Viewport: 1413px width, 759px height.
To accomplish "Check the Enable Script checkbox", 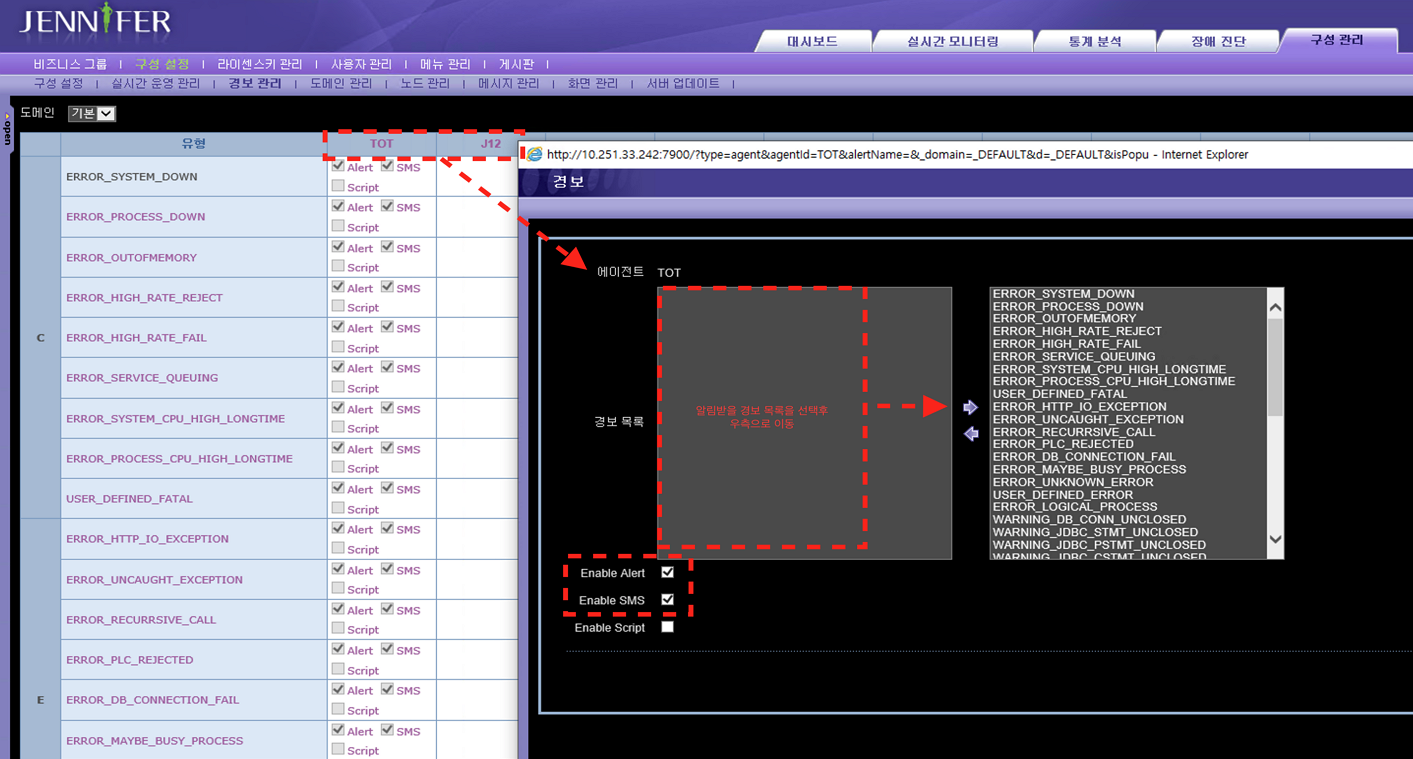I will point(667,627).
